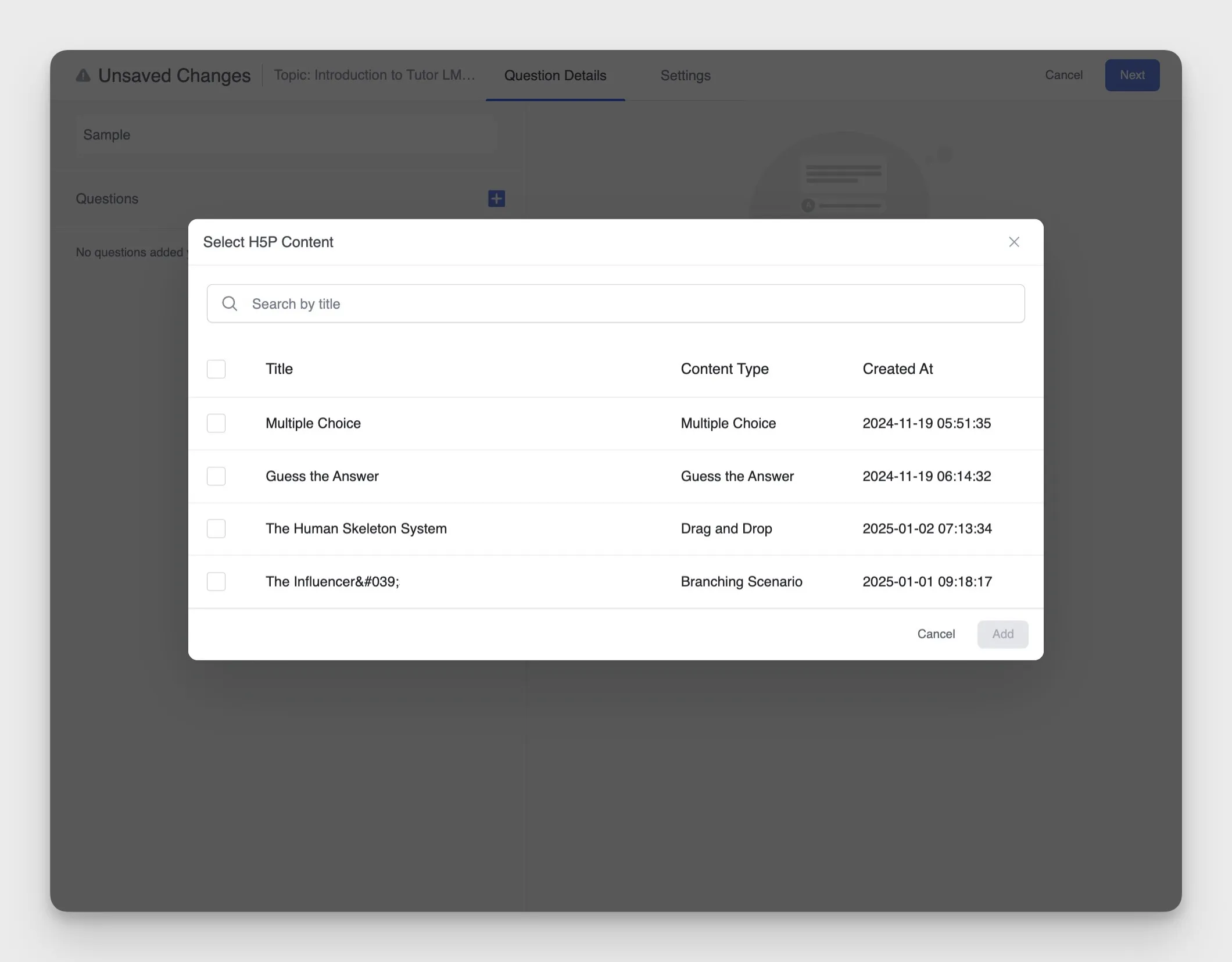Click the Drag and Drop content type

[726, 528]
